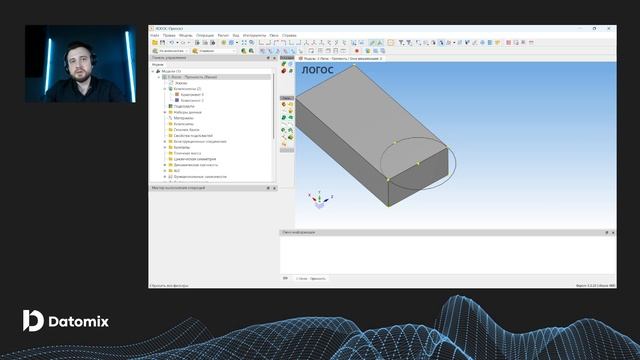This screenshot has width=640, height=360.
Task: Close the Панель управления panel
Action: tap(274, 58)
